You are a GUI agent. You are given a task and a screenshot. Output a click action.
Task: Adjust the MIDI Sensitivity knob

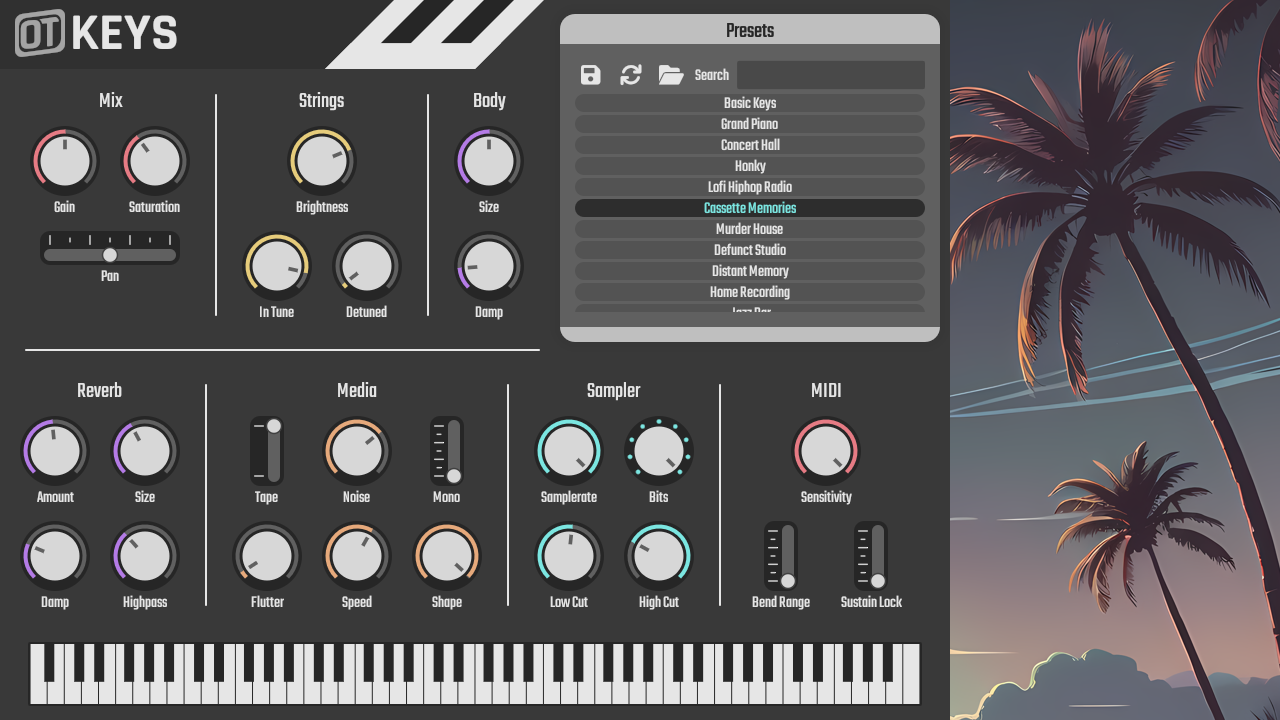826,451
